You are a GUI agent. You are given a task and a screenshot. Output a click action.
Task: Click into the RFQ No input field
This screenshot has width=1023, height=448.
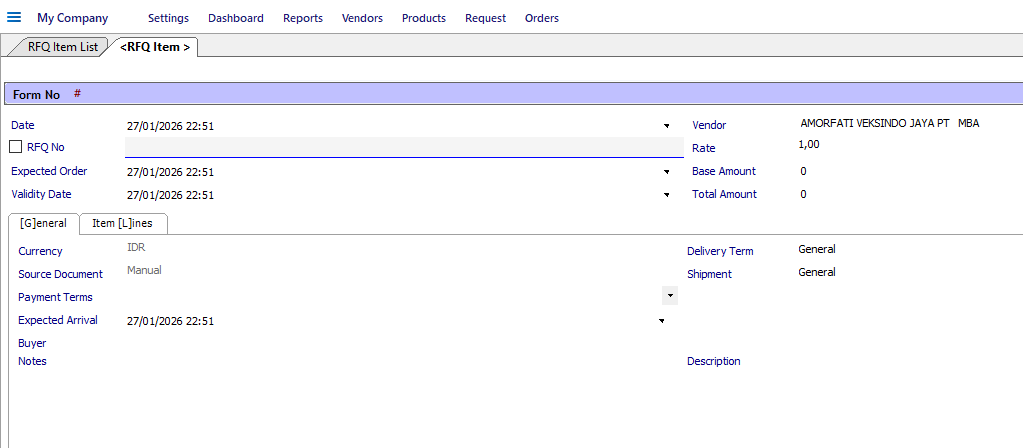pos(404,147)
